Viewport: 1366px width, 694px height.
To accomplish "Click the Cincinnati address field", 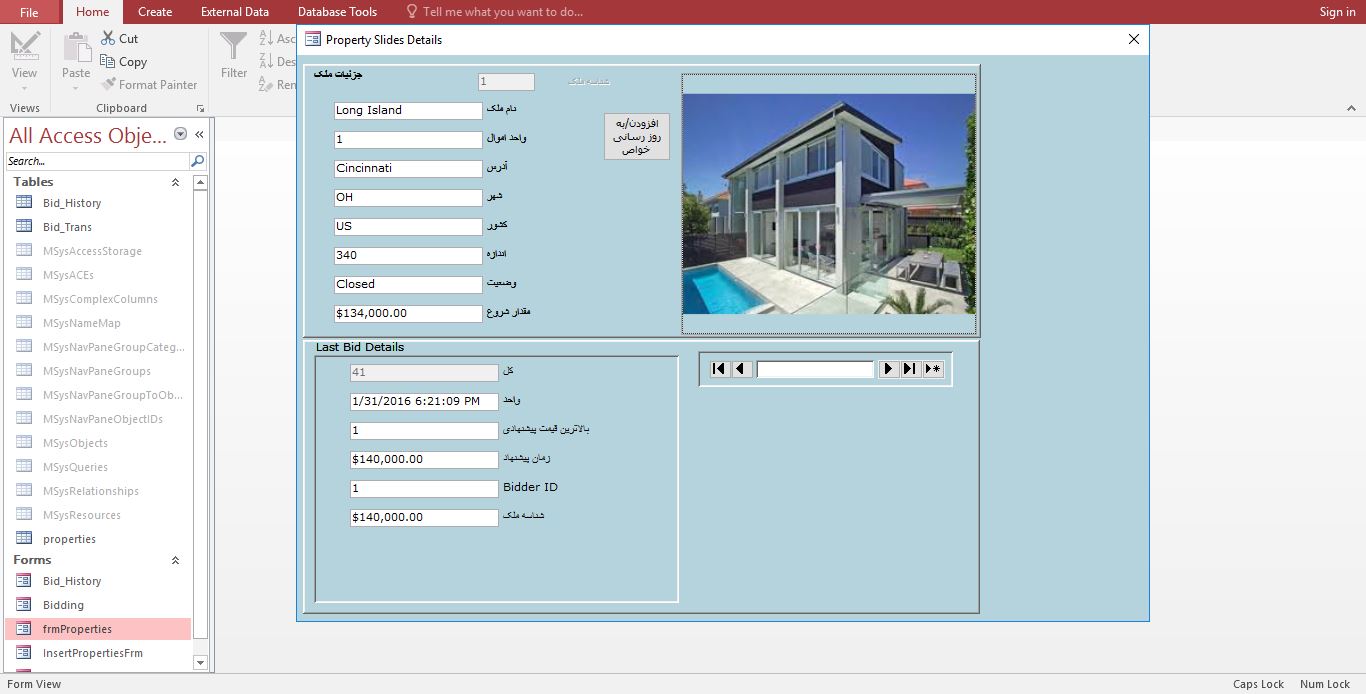I will (408, 169).
